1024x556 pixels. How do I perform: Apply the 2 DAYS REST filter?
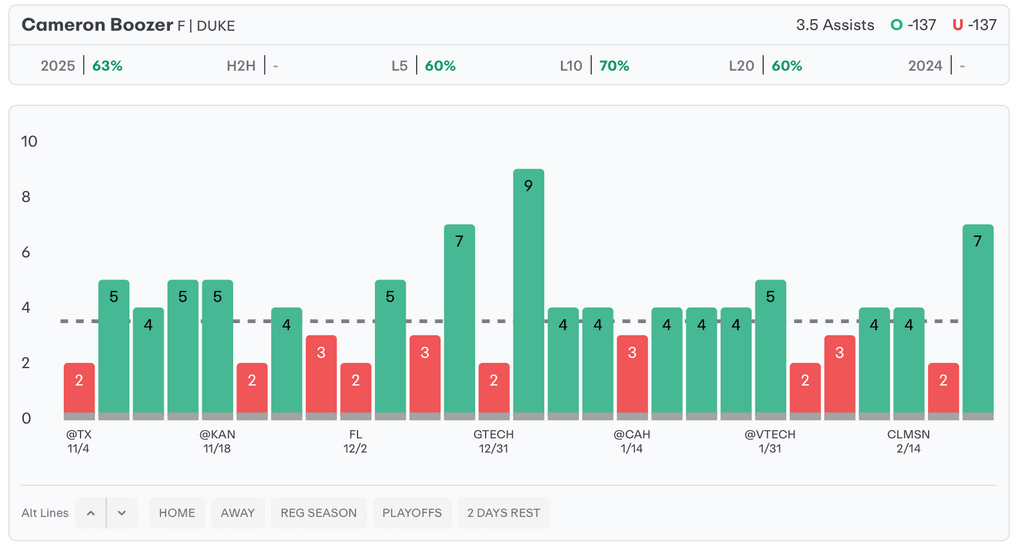click(x=503, y=513)
